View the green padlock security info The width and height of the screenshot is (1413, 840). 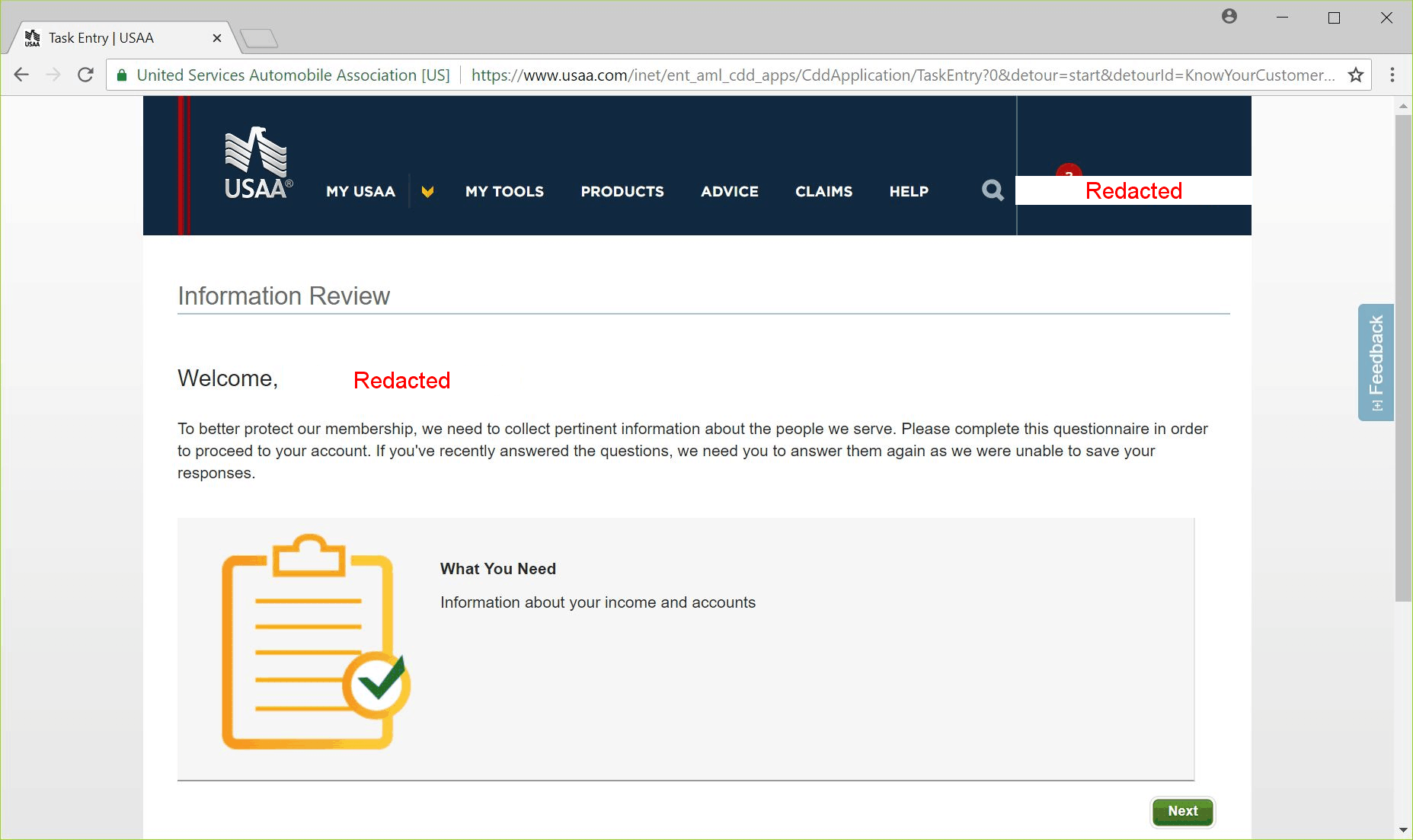point(122,75)
